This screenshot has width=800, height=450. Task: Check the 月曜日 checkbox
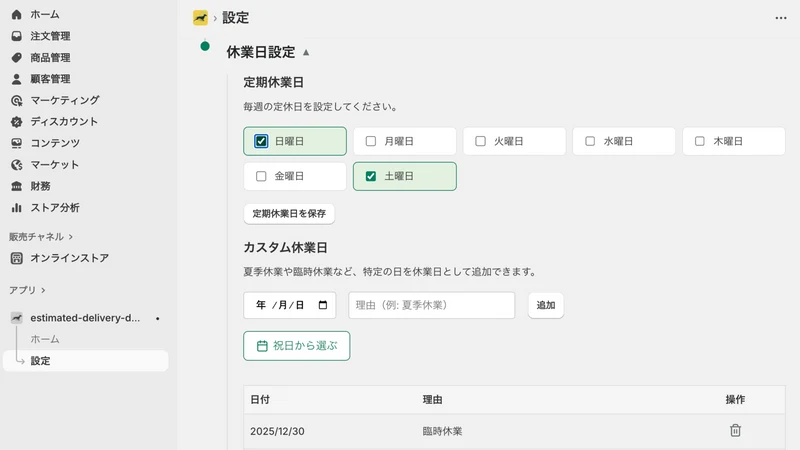[371, 141]
